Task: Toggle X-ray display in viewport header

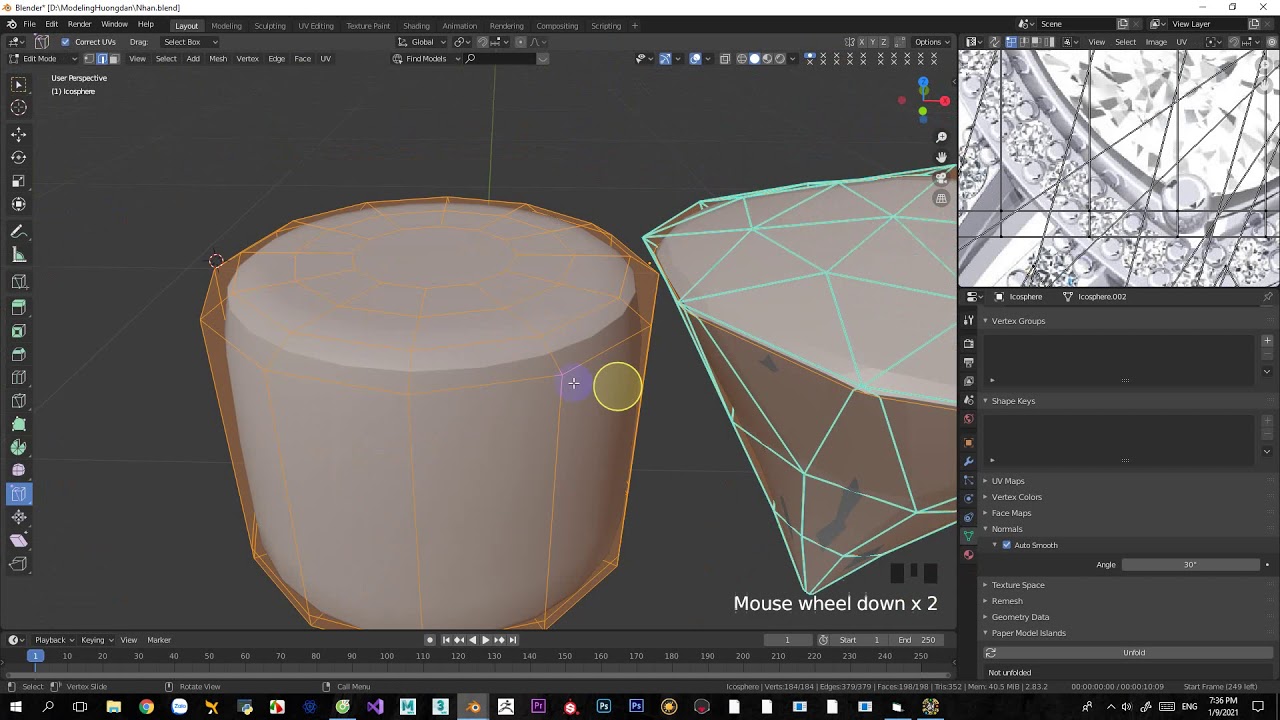Action: 725,59
